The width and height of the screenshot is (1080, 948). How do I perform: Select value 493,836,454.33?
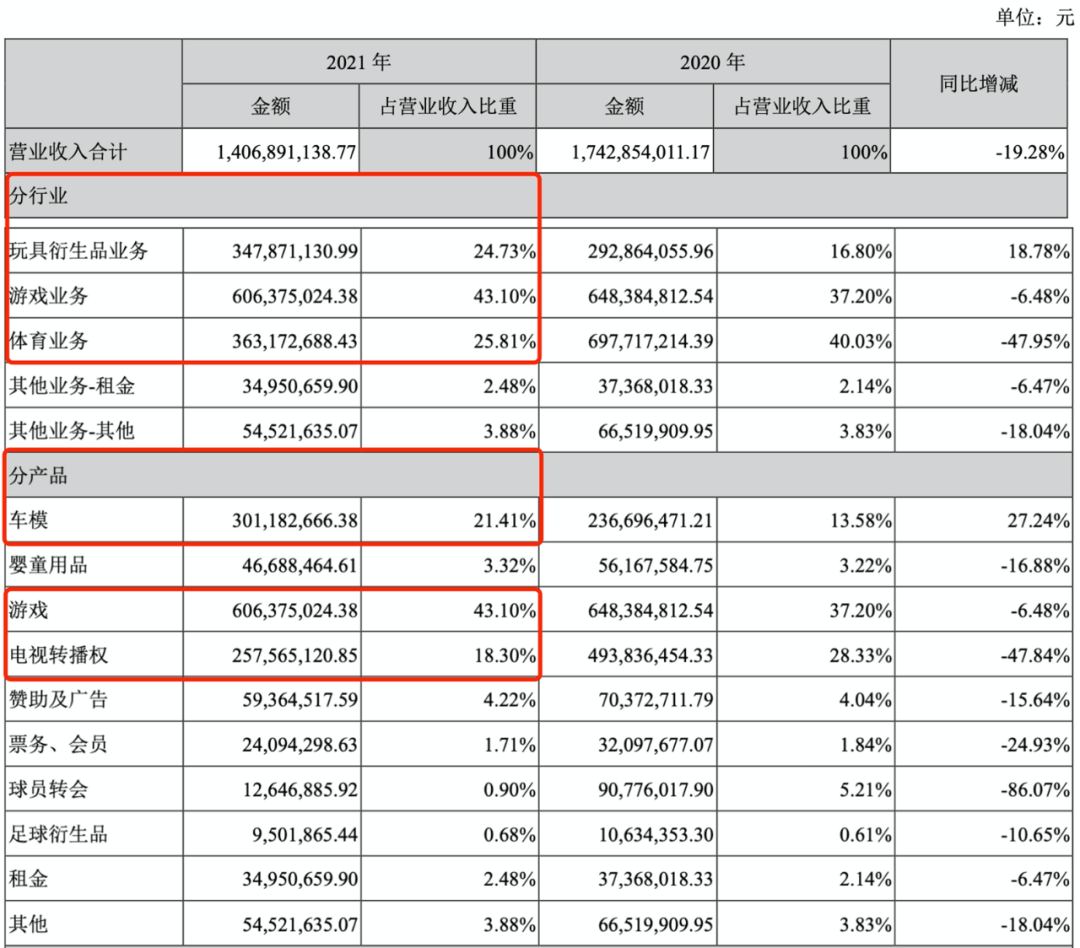click(650, 655)
